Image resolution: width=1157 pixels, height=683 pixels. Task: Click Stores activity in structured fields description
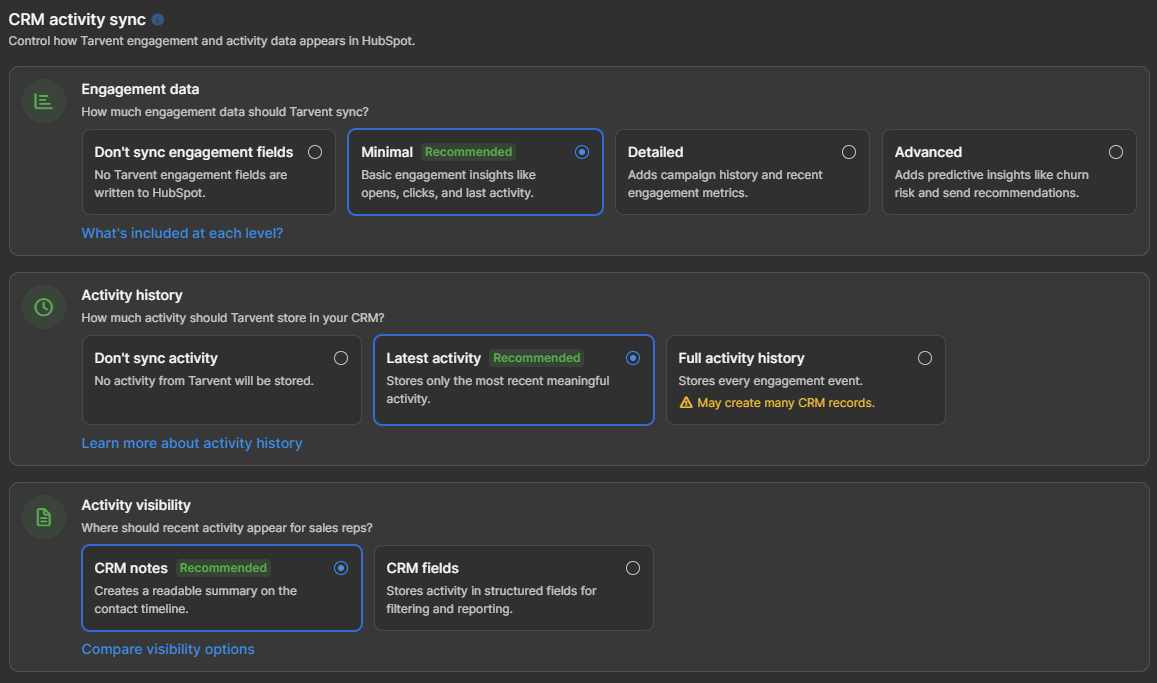tap(491, 600)
